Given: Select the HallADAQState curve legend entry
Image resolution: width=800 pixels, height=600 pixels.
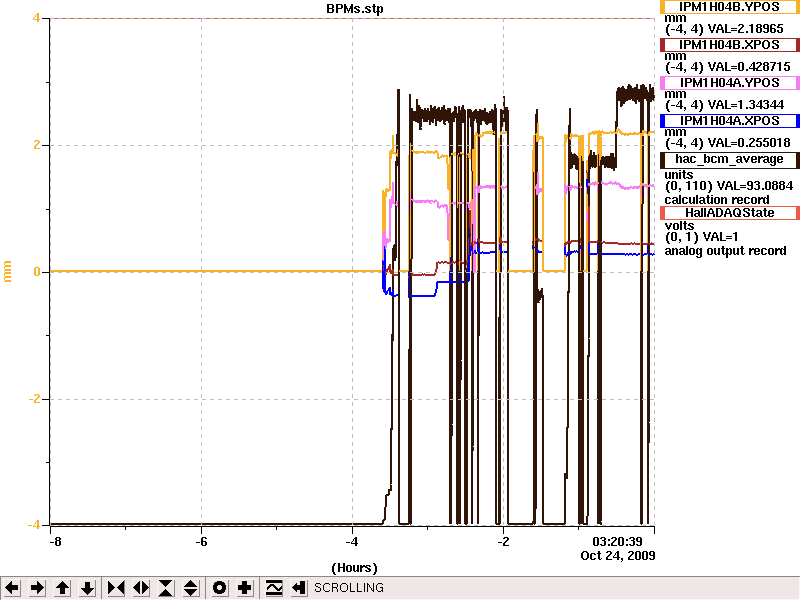Looking at the screenshot, I should pyautogui.click(x=730, y=213).
